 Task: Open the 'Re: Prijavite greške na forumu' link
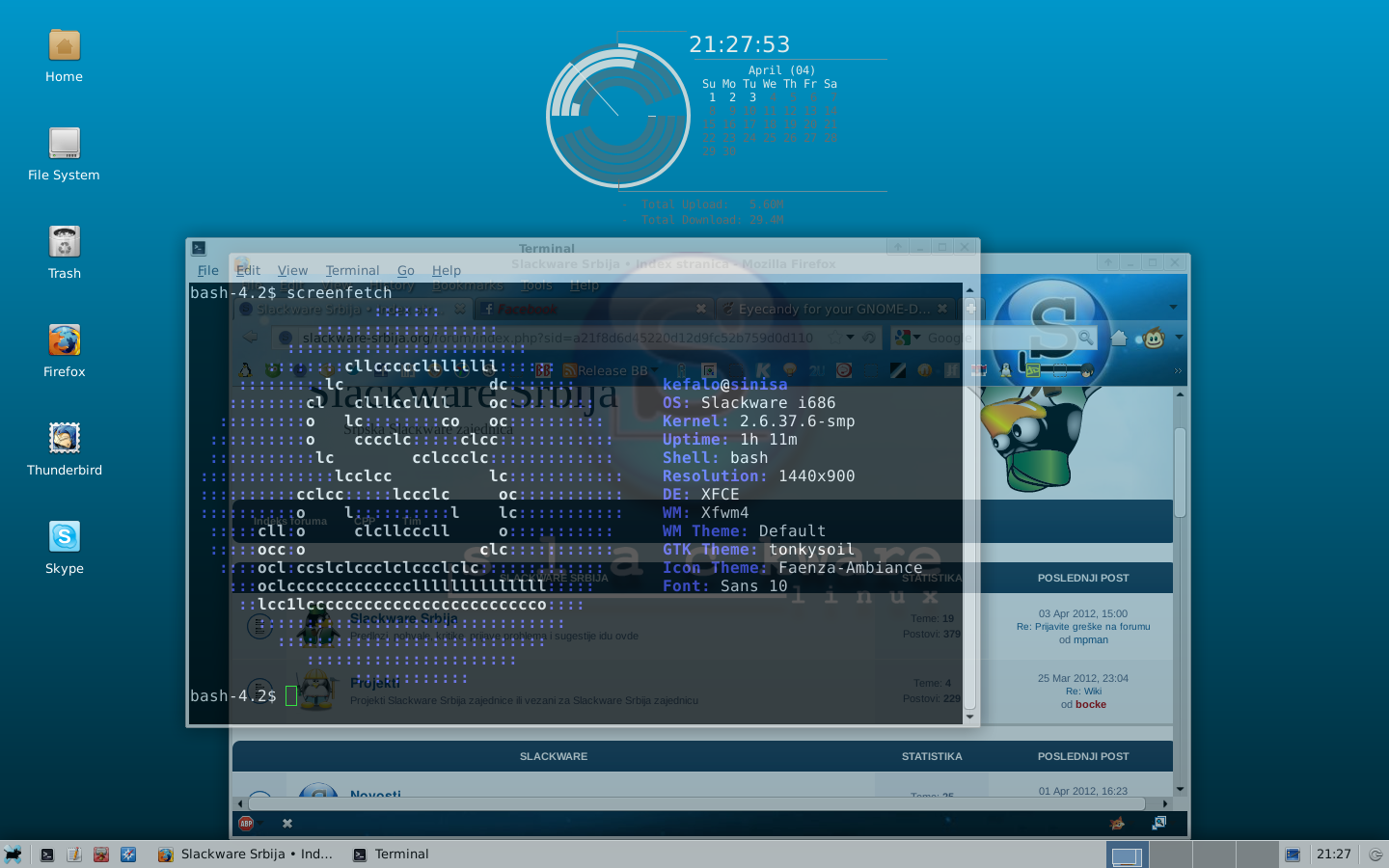[x=1082, y=627]
